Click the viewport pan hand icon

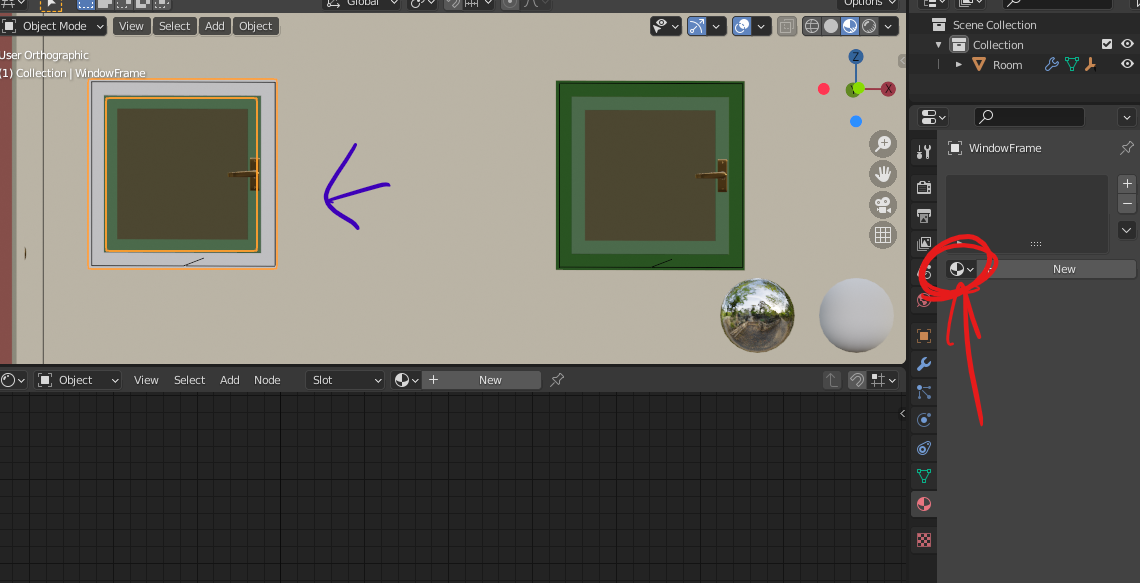(883, 174)
